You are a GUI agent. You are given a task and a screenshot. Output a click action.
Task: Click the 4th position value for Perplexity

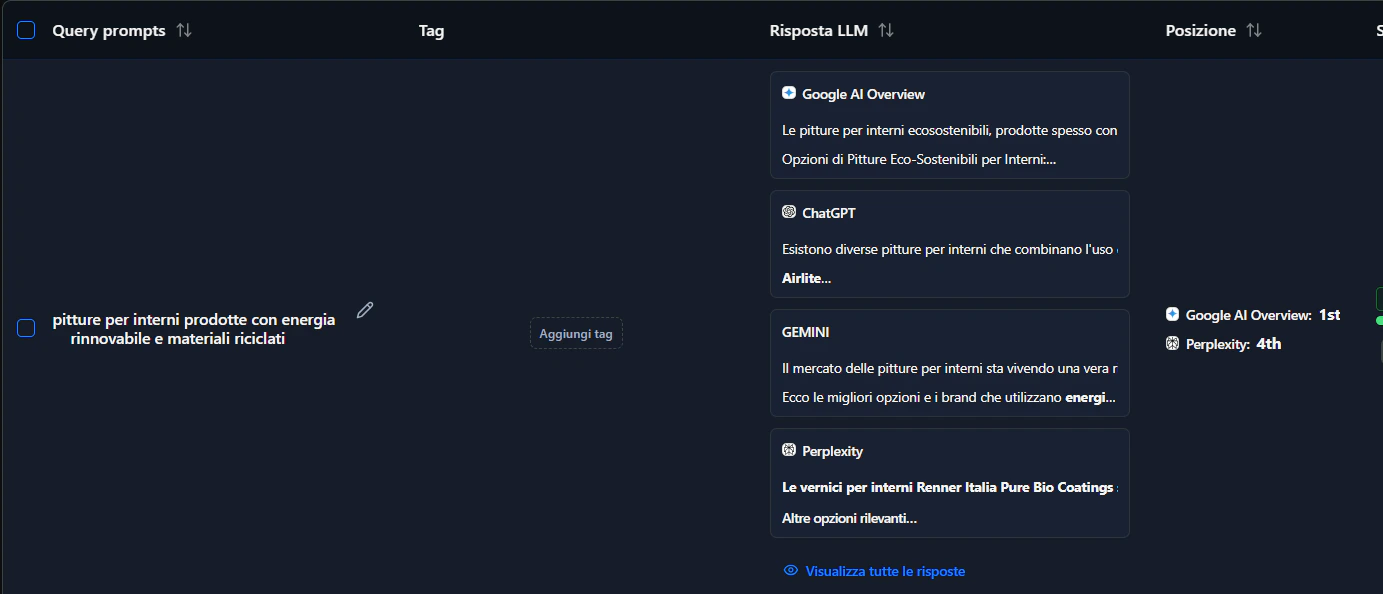[x=1269, y=343]
